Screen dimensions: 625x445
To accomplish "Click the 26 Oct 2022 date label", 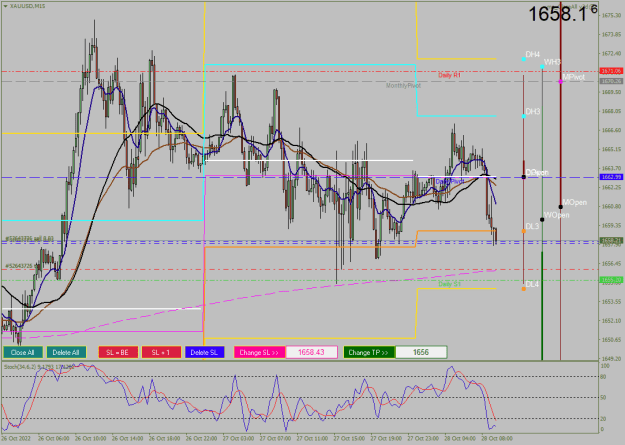I will click(x=16, y=439).
